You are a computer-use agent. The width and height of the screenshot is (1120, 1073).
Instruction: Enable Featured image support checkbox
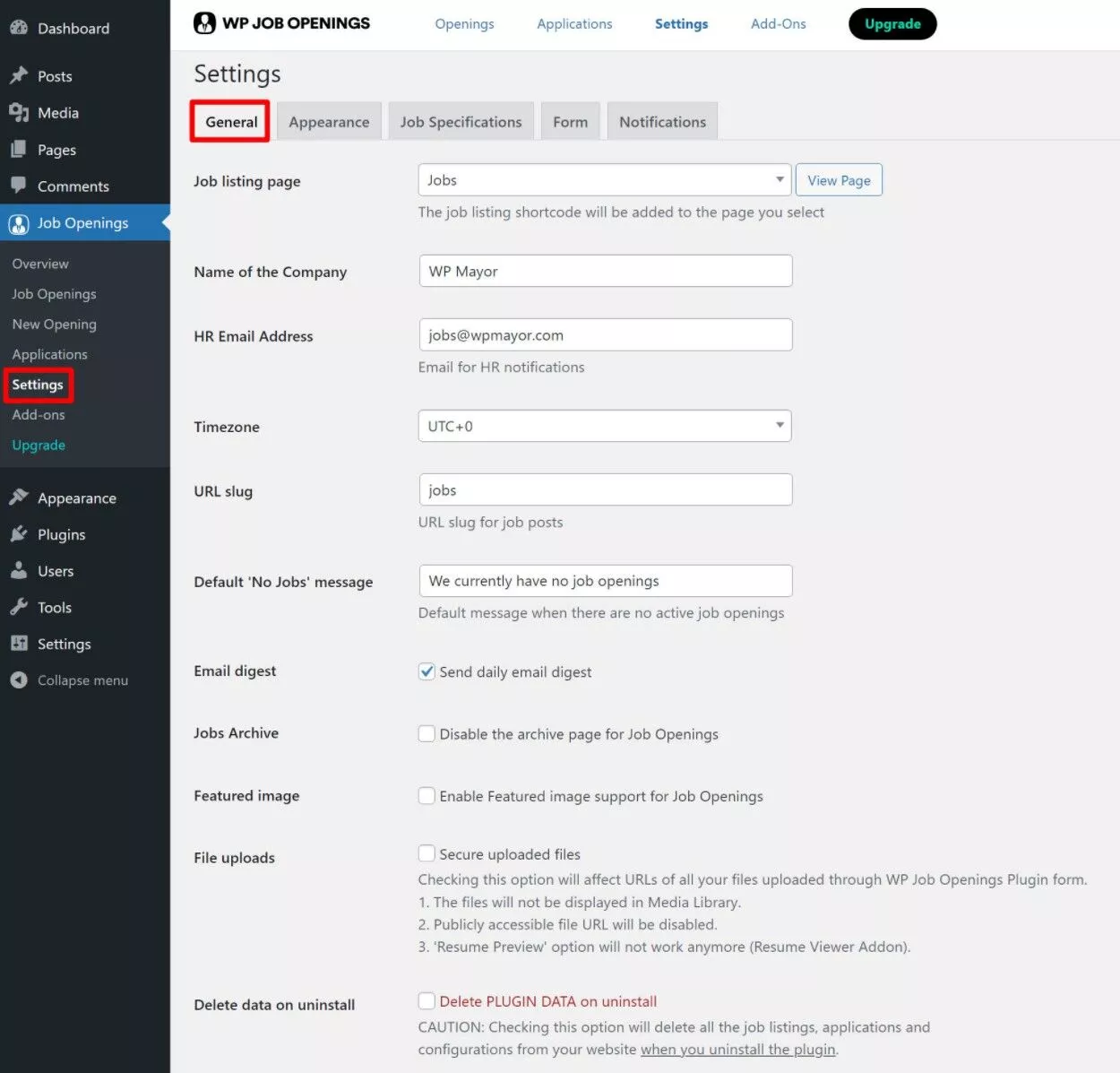click(426, 795)
